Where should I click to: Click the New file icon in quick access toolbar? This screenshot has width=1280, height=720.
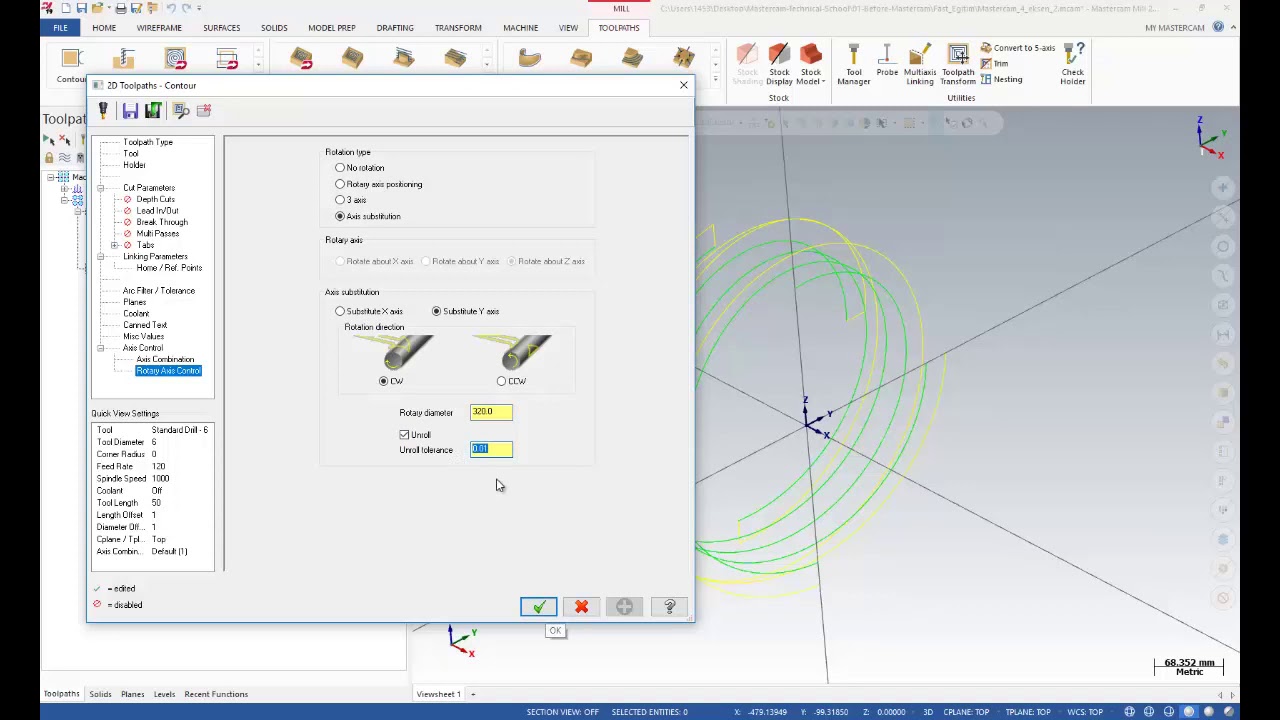66,8
